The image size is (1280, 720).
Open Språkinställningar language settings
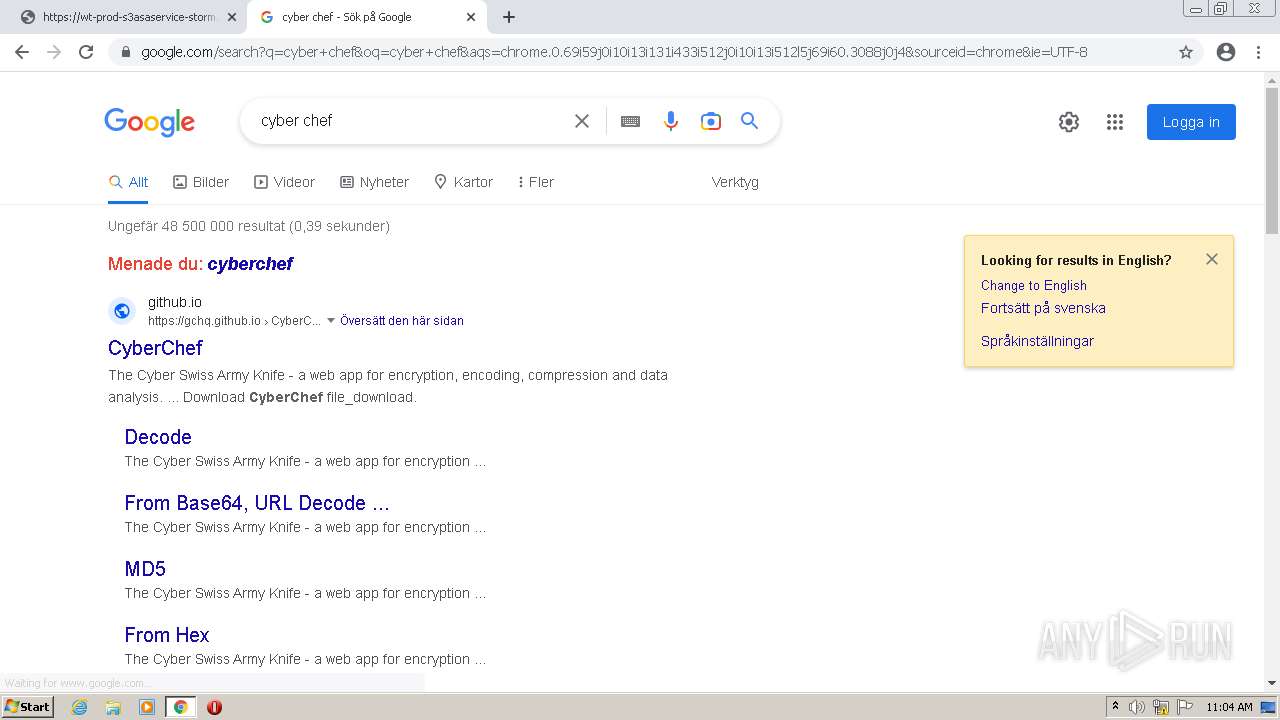(1037, 341)
